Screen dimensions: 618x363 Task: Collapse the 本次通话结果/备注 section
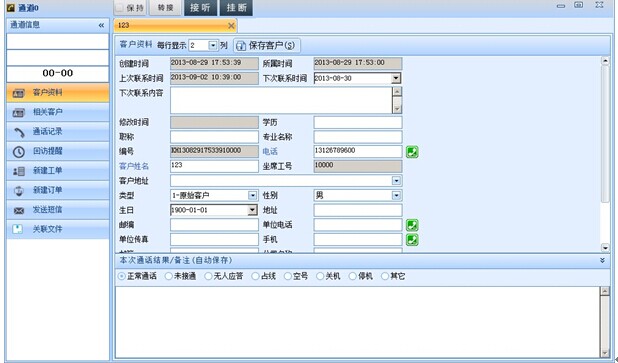602,261
